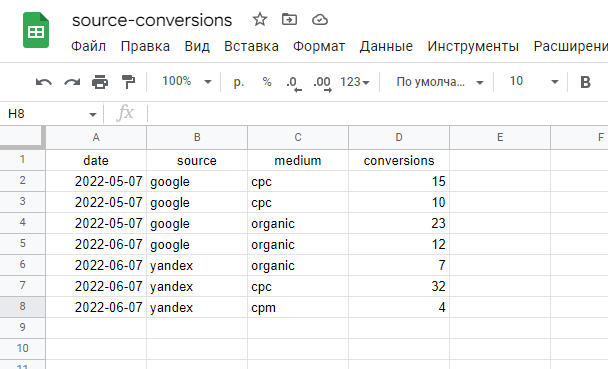This screenshot has width=608, height=369.
Task: Select 'yandex' source cell in row 8
Action: [197, 307]
